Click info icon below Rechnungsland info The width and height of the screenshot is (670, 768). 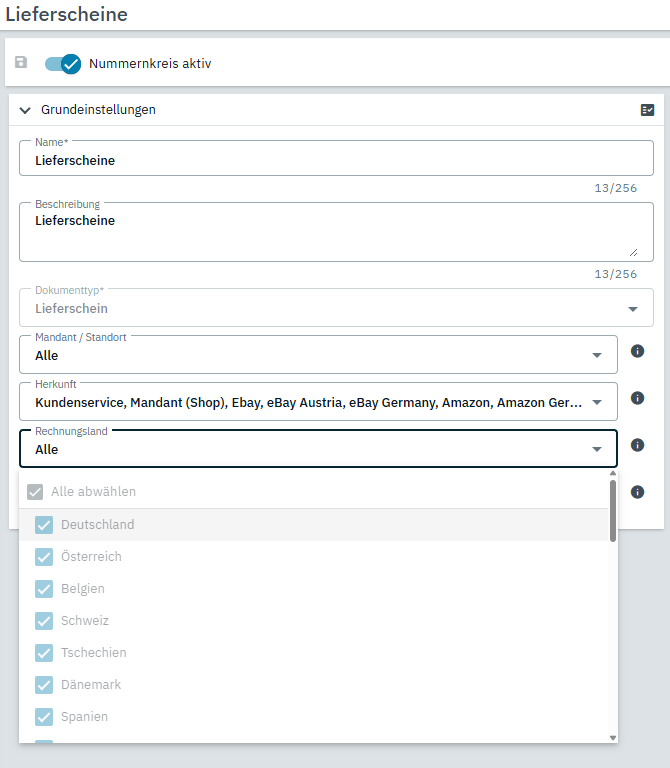click(x=637, y=492)
